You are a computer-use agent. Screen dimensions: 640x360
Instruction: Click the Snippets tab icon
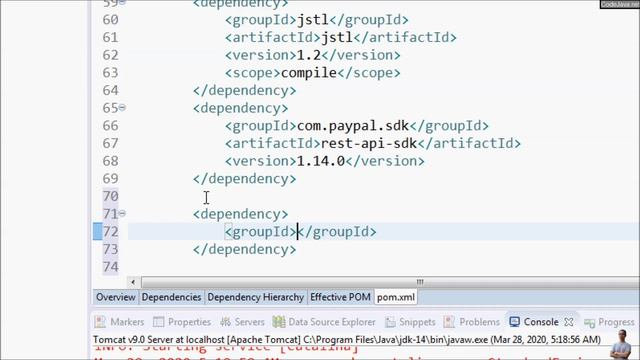[x=390, y=322]
